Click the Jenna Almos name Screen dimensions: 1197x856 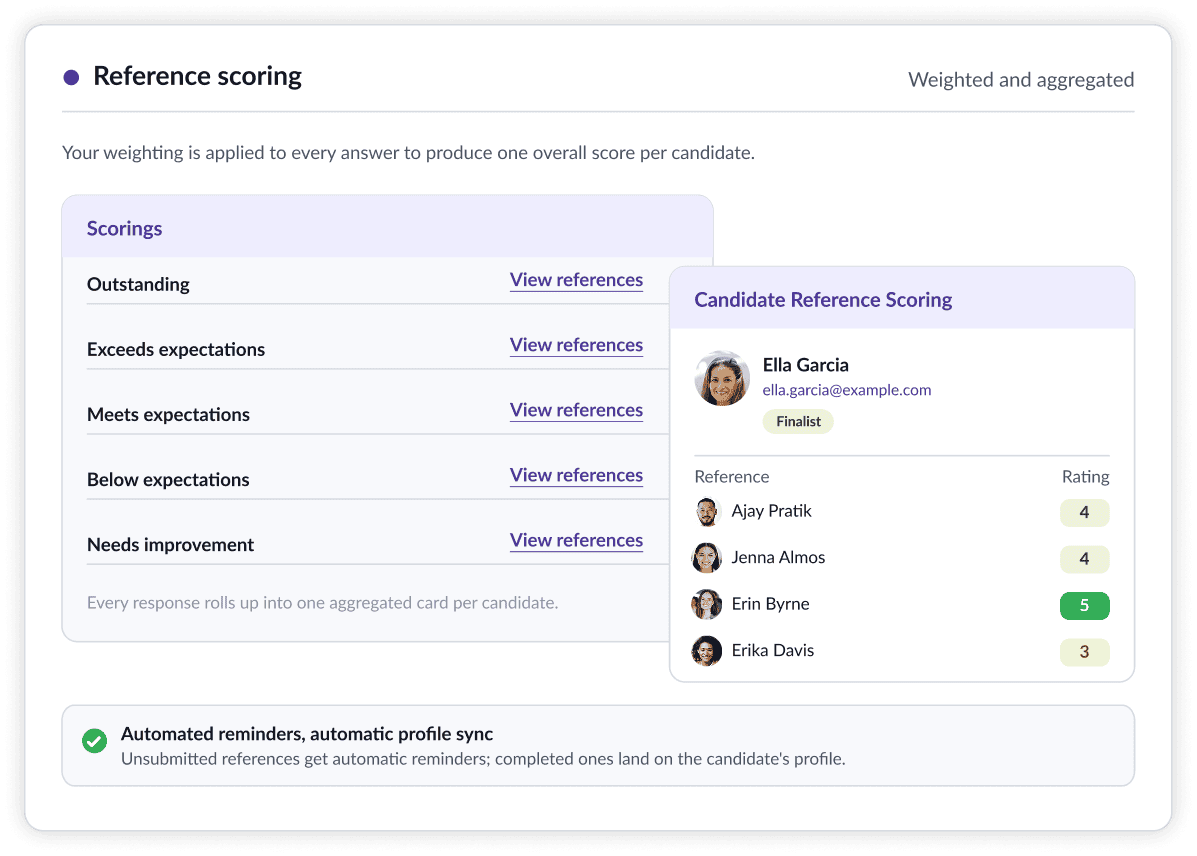778,557
